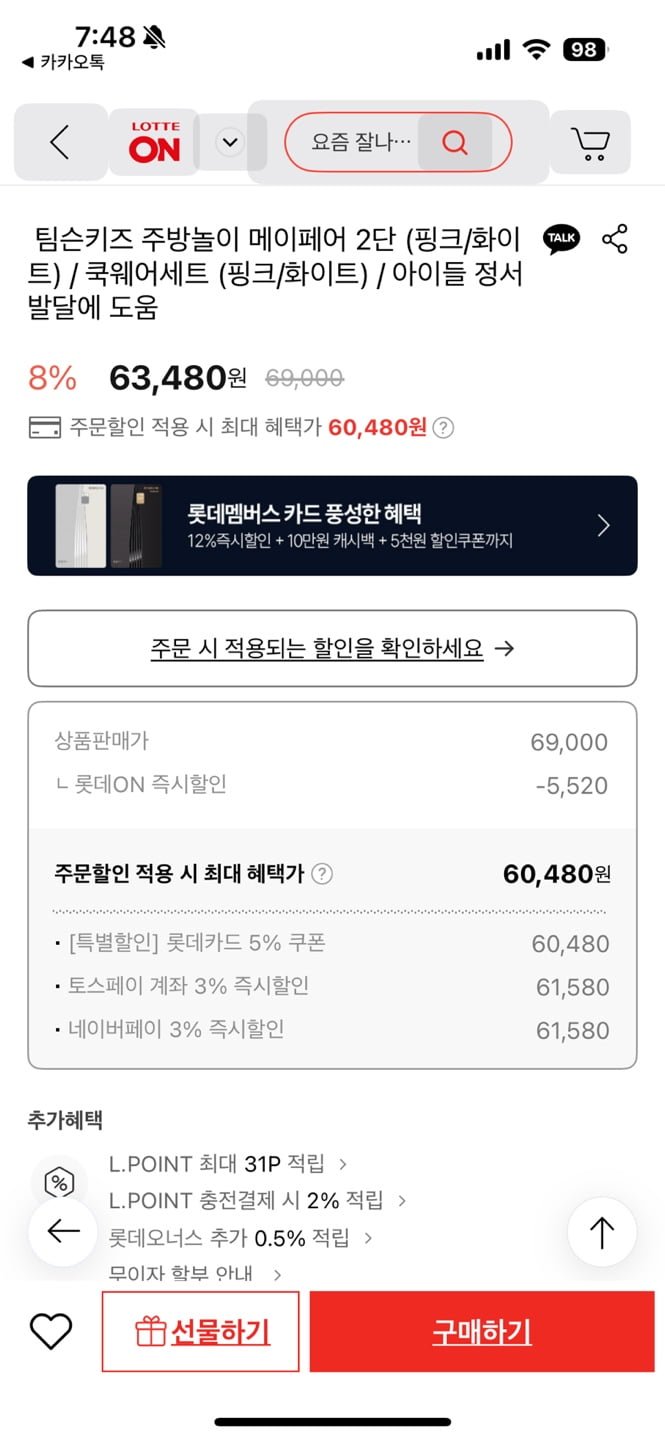The height and width of the screenshot is (1440, 665).
Task: Tap the floating back arrow button
Action: pos(63,1231)
